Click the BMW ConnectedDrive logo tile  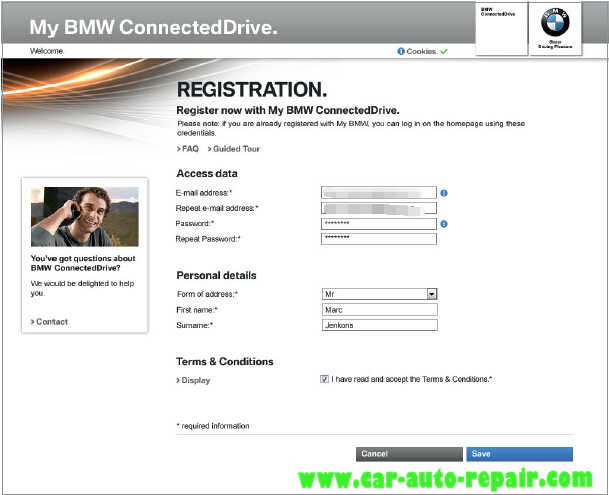(501, 29)
